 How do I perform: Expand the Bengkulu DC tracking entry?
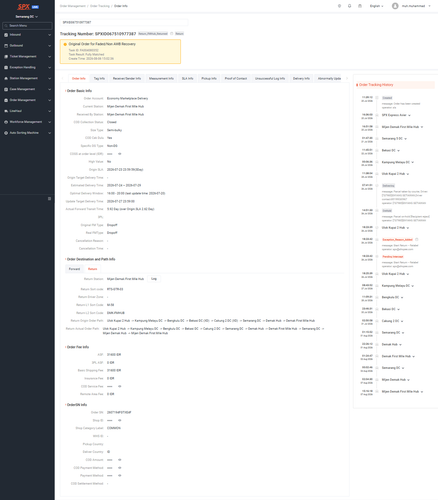click(402, 297)
